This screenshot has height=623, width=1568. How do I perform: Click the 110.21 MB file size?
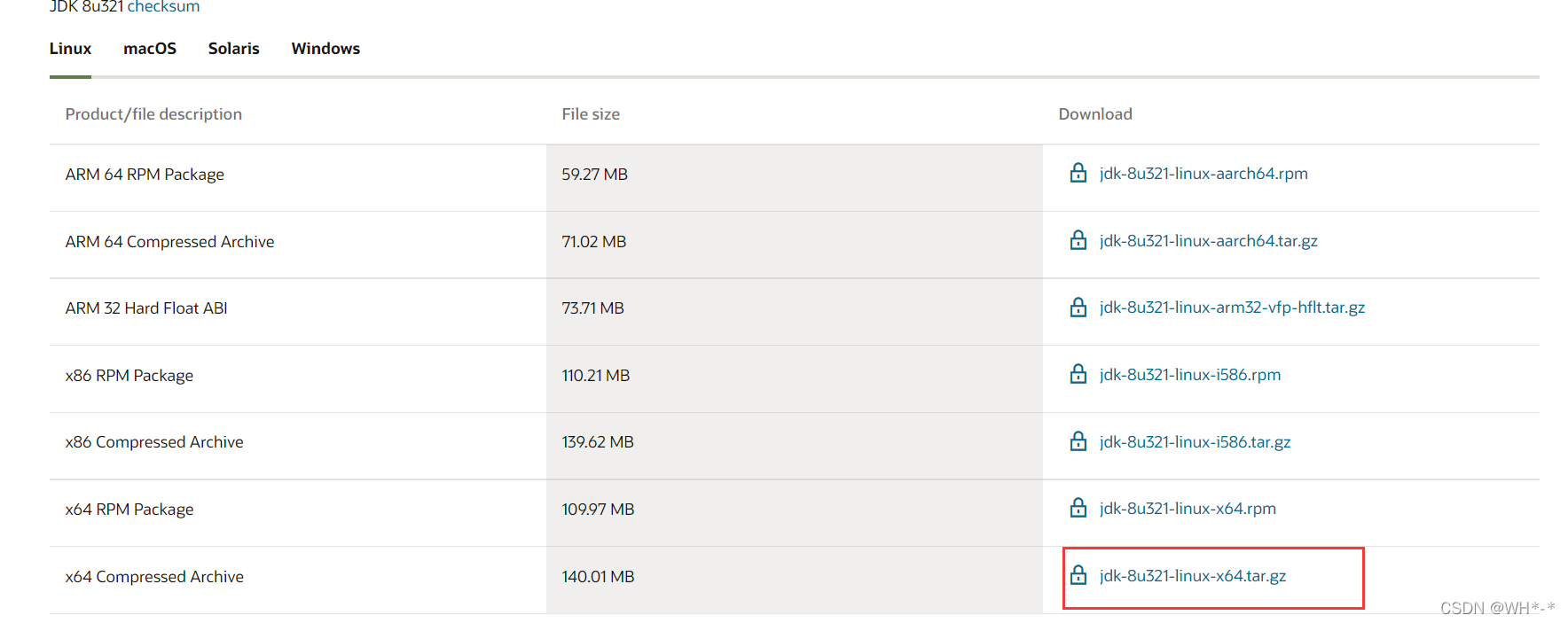coord(595,376)
